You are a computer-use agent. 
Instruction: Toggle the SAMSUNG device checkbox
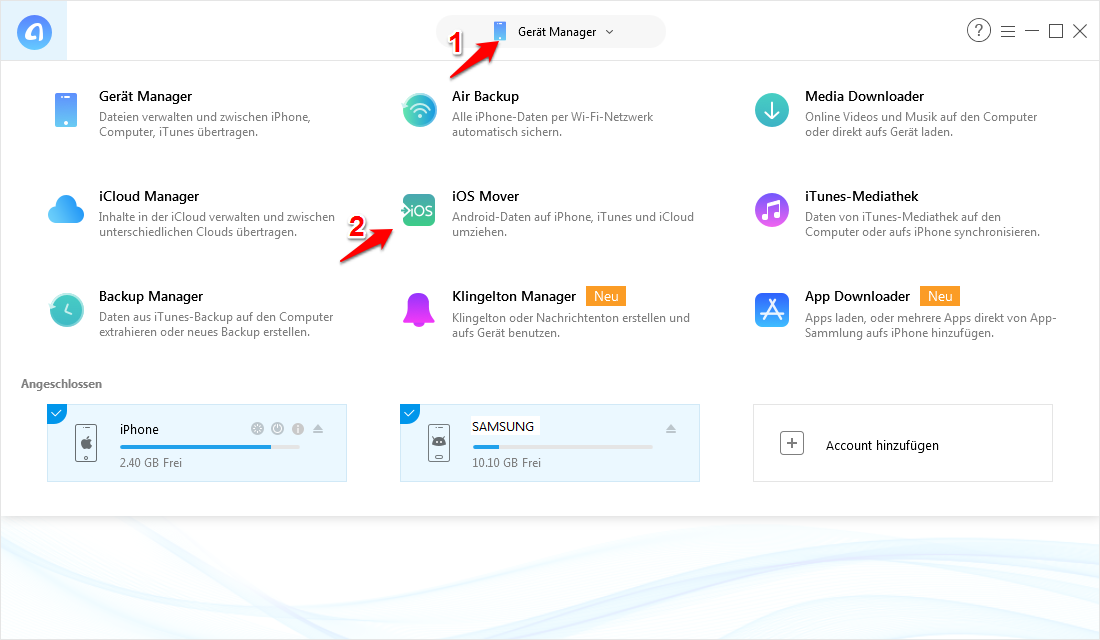tap(409, 413)
